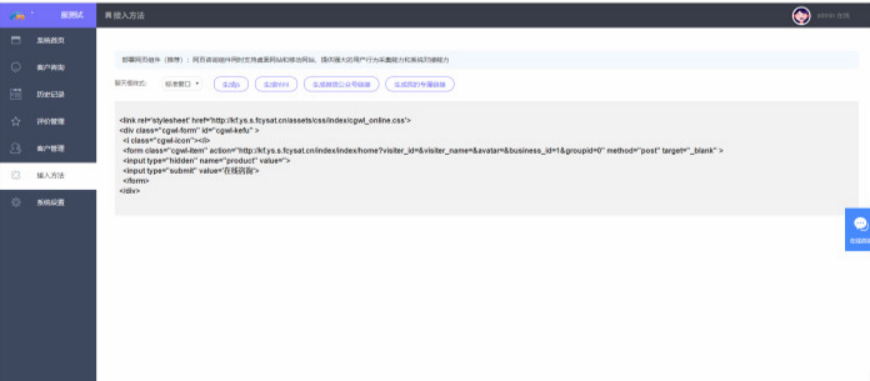Open 评价管理 via its star icon
The image size is (870, 381).
point(16,121)
